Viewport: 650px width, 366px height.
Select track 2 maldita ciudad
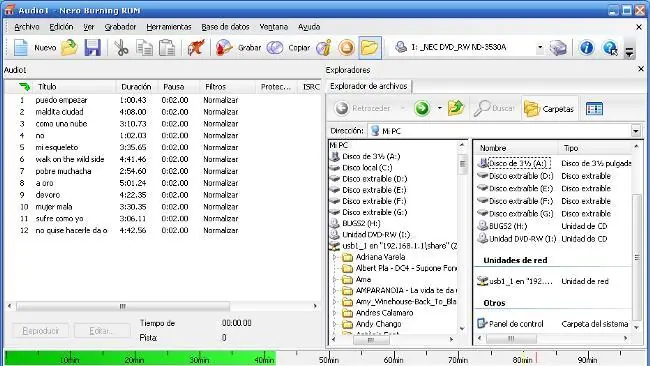click(x=59, y=112)
